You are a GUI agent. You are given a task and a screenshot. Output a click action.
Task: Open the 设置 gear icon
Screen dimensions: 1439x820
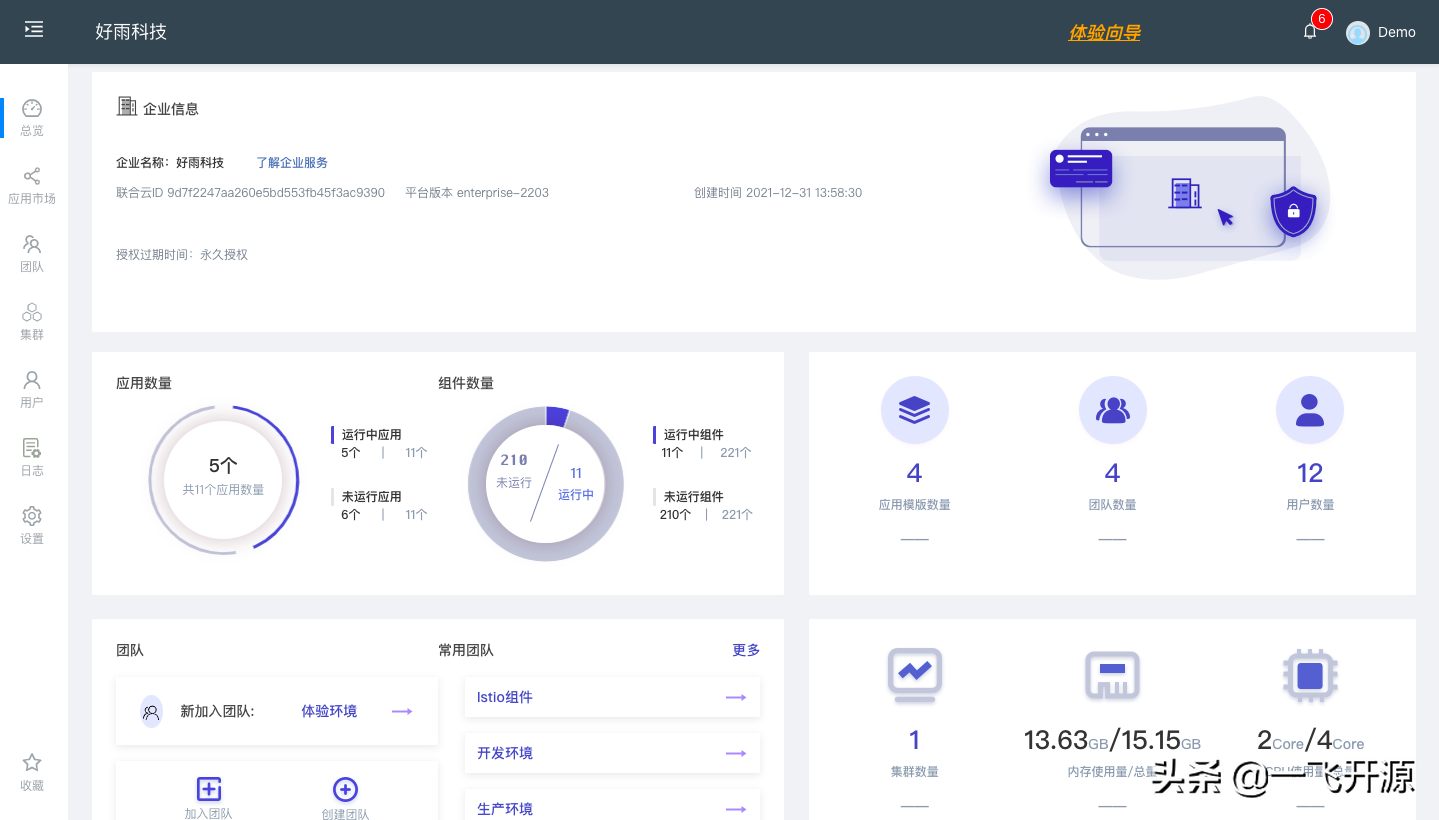point(31,516)
